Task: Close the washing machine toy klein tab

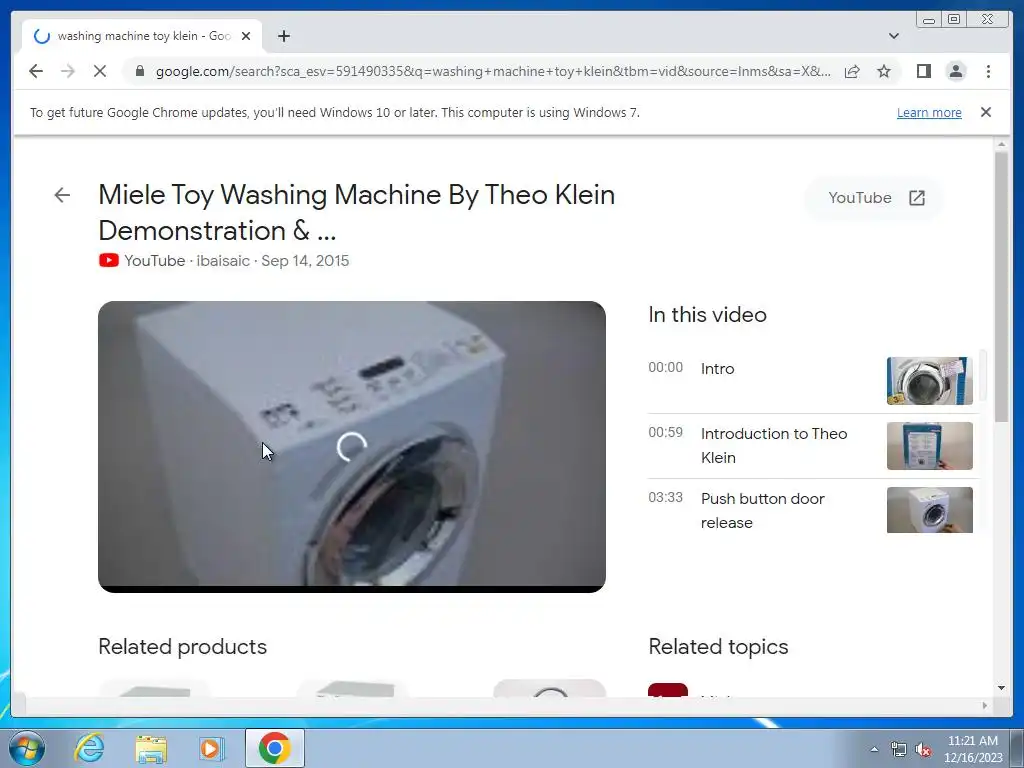Action: (x=246, y=36)
